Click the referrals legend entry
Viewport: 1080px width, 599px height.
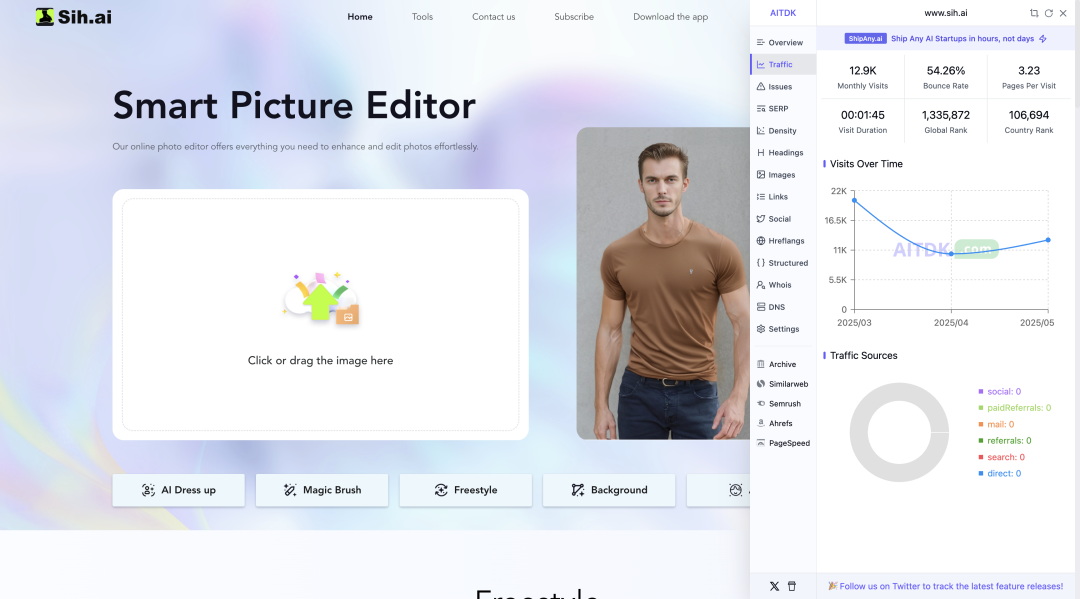pyautogui.click(x=1005, y=441)
